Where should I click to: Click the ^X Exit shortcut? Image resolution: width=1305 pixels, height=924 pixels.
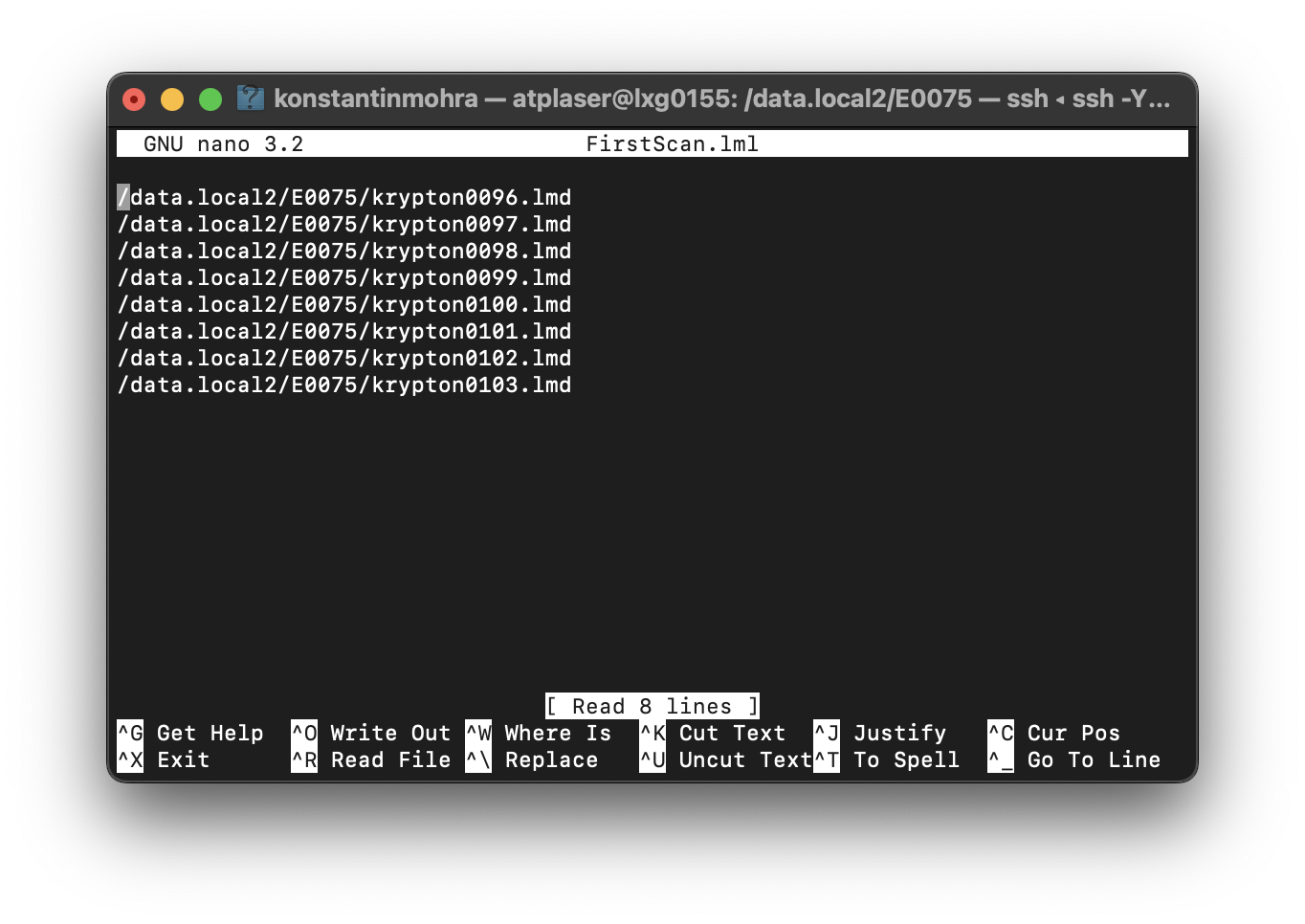tap(164, 759)
